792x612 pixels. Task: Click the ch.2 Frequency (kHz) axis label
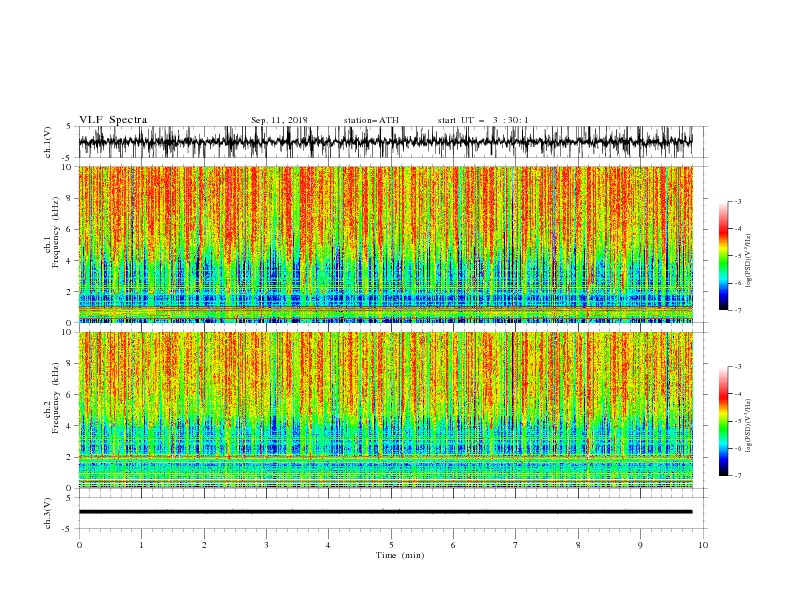point(52,397)
